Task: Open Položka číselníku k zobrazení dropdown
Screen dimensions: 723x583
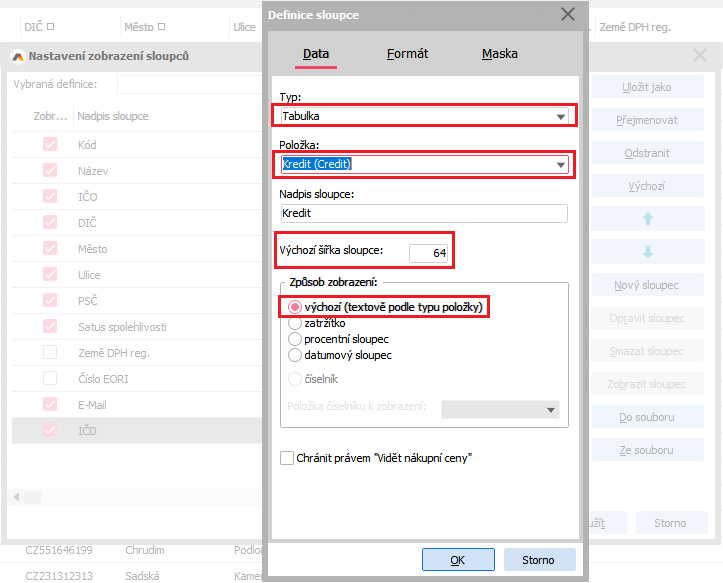Action: pos(551,410)
